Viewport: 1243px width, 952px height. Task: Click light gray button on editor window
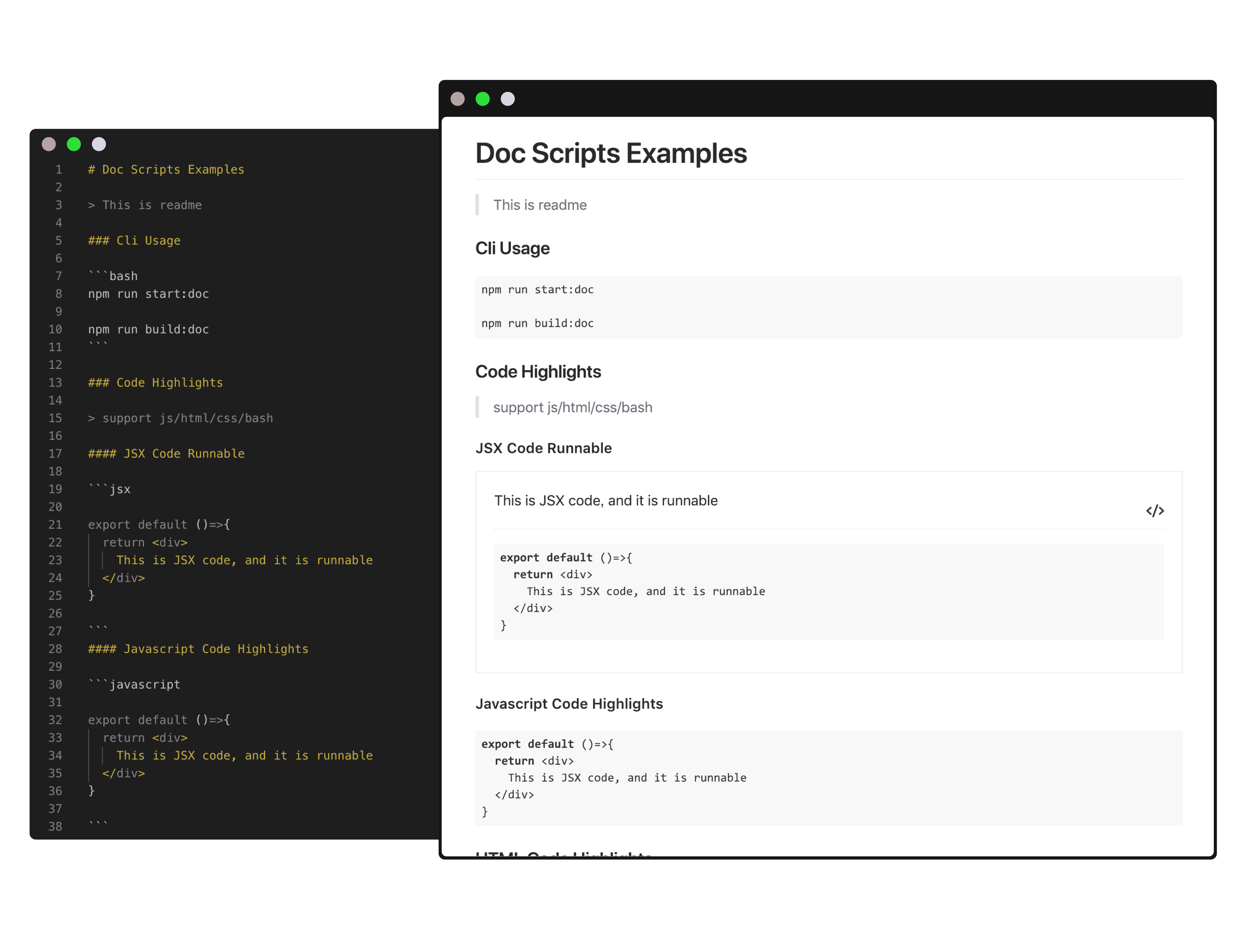point(99,144)
